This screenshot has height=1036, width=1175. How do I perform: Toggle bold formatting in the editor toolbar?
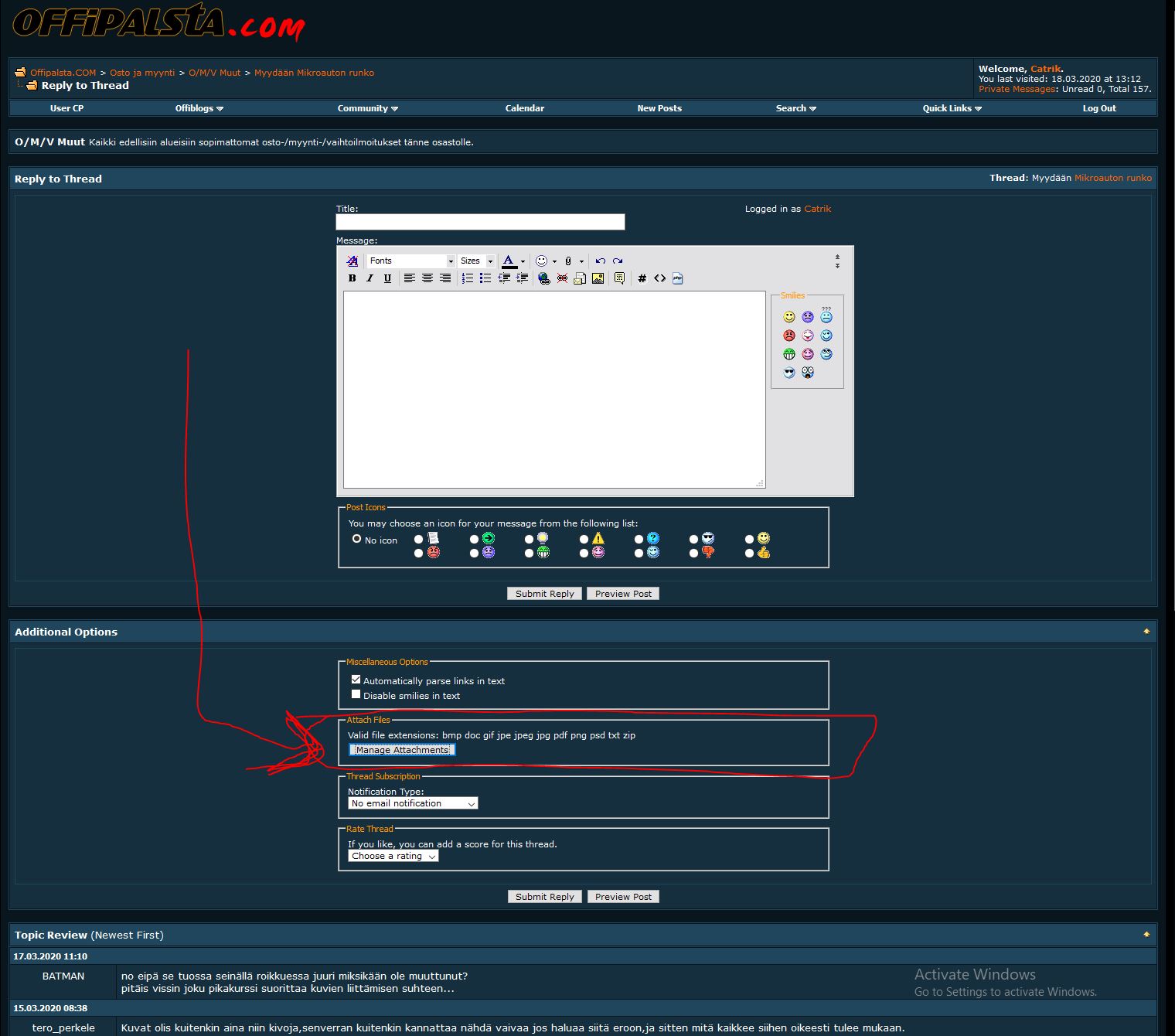click(352, 278)
